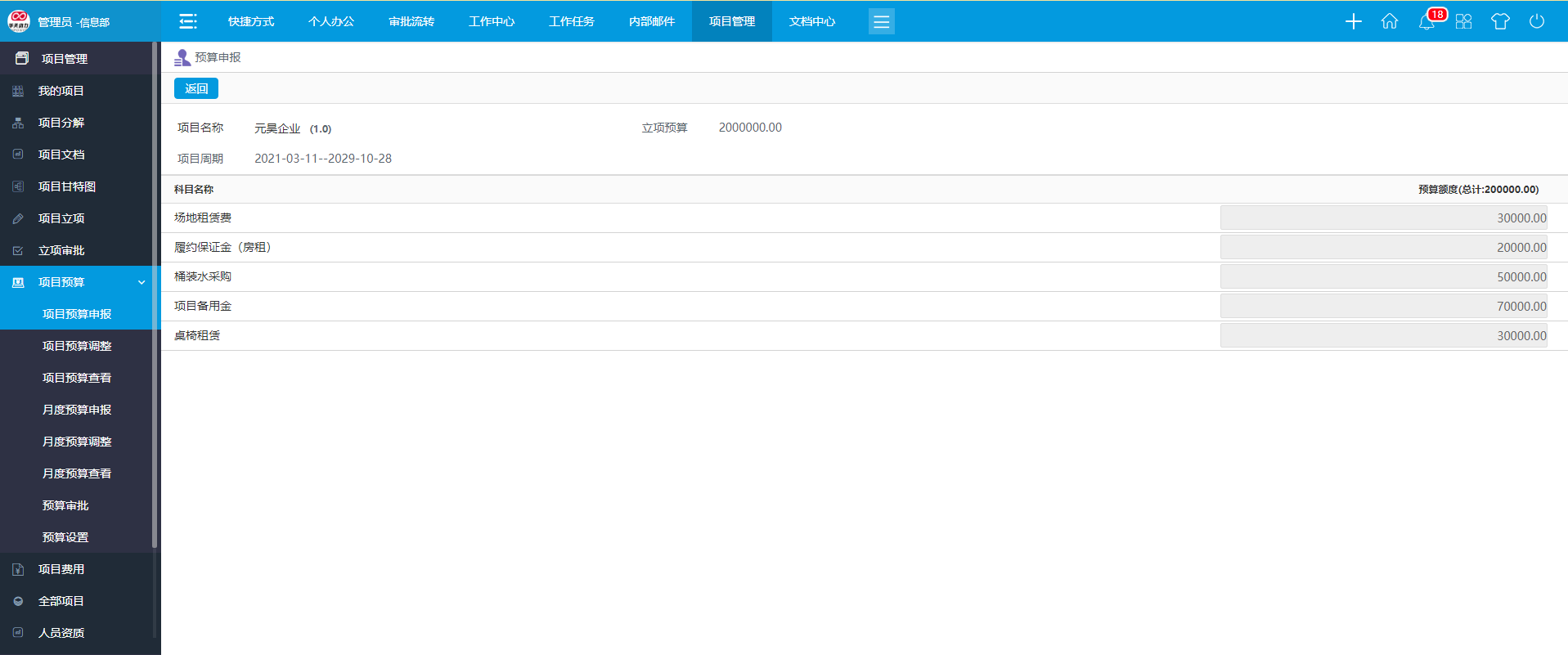Open 项目预算调整 submenu link
This screenshot has width=1568, height=655.
pos(77,346)
